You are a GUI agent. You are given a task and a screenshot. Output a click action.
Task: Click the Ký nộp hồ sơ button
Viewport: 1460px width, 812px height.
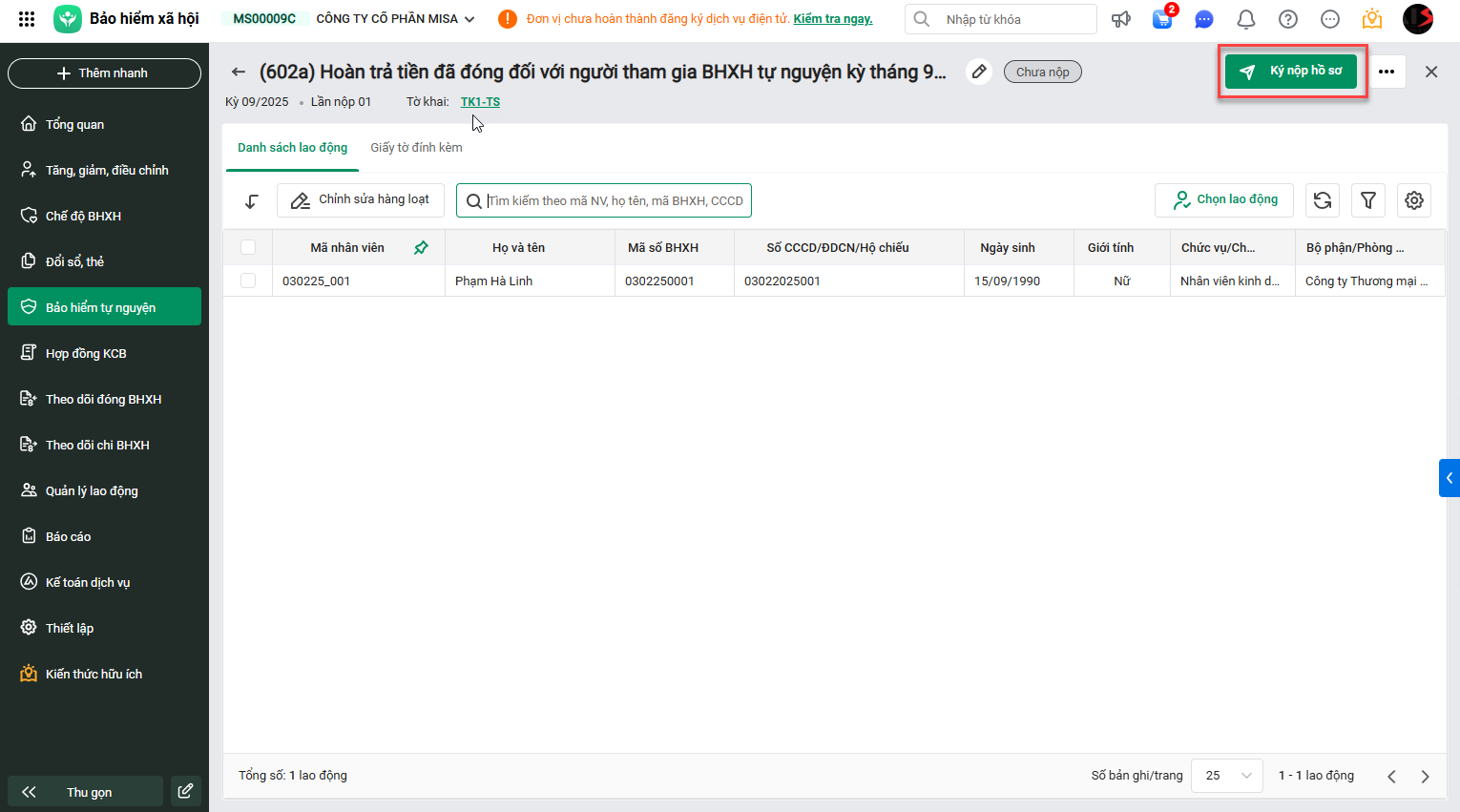click(x=1291, y=72)
